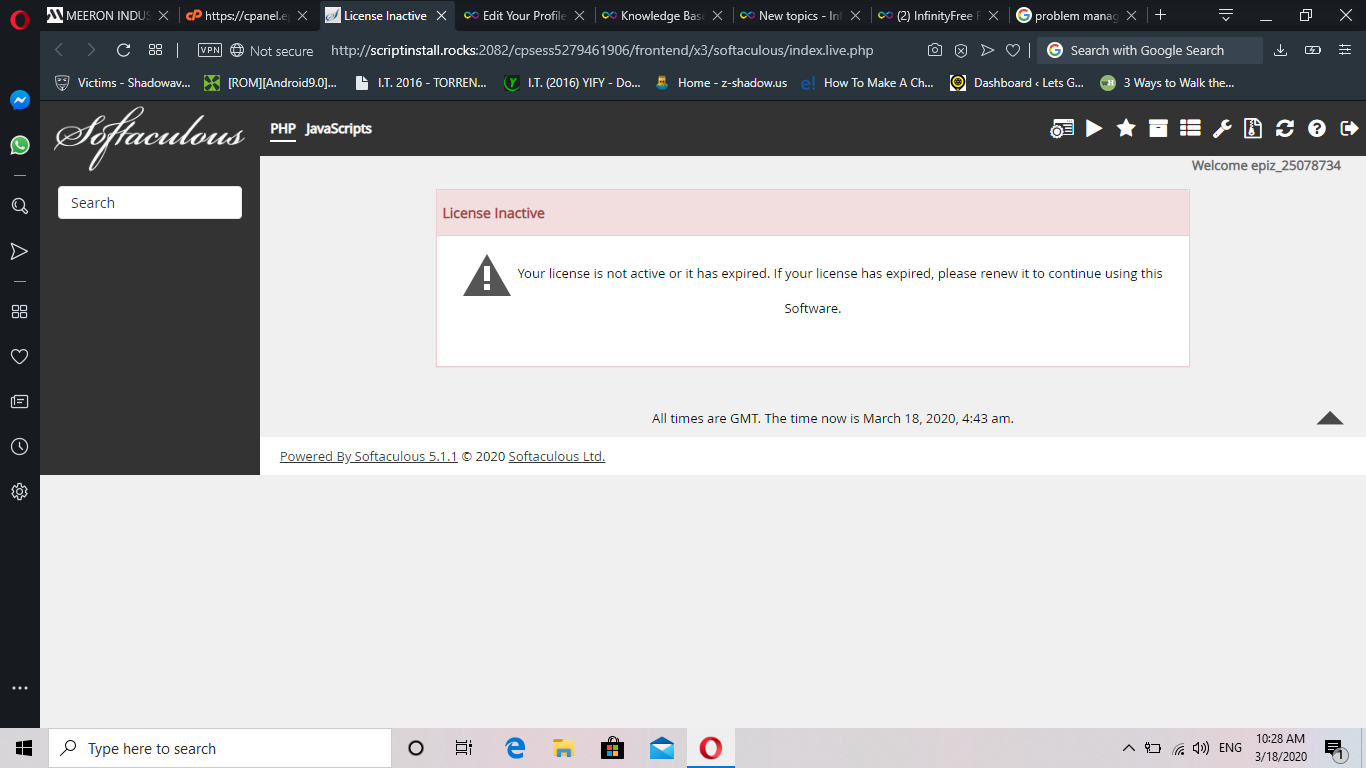
Task: Switch to the JavaScripts tab
Action: (338, 128)
